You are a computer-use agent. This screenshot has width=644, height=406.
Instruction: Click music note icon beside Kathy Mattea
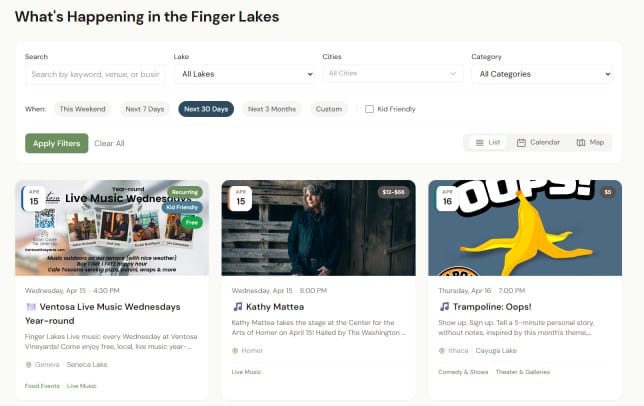[237, 307]
